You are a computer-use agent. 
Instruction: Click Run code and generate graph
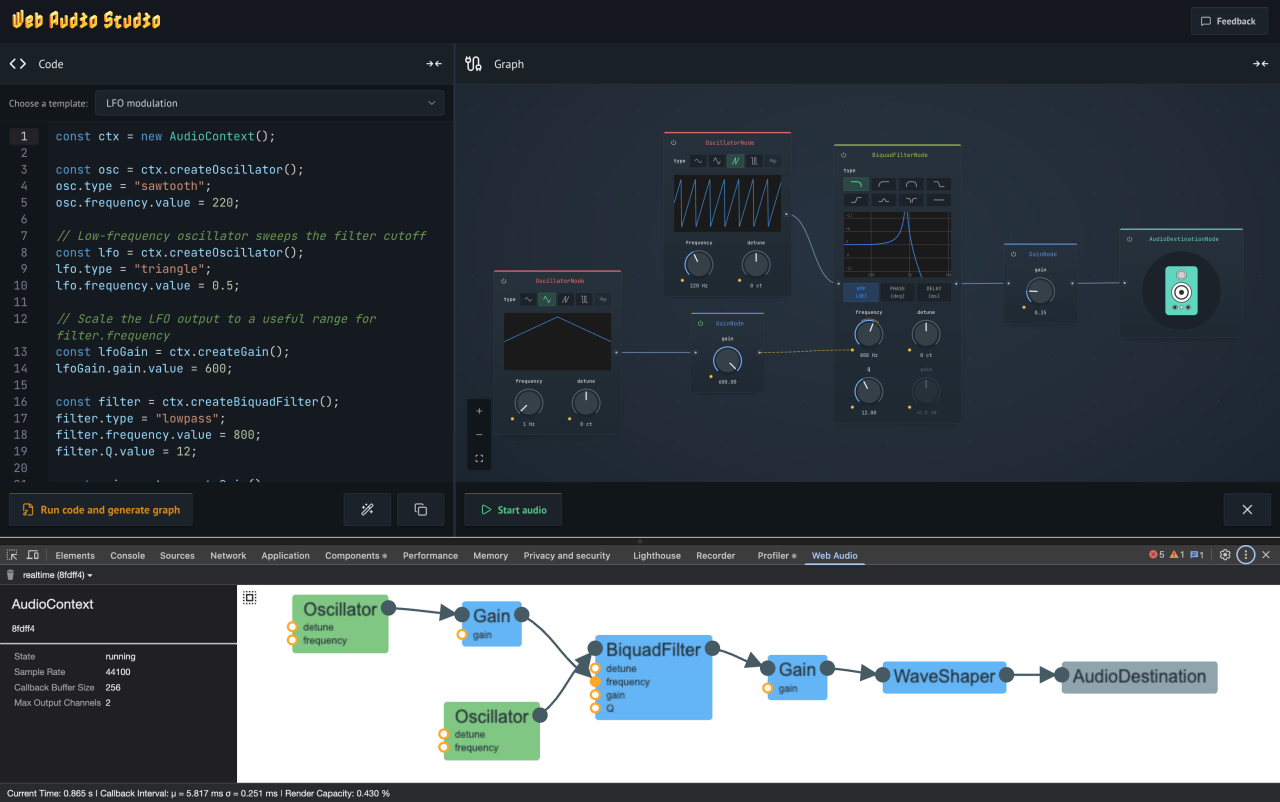point(101,510)
